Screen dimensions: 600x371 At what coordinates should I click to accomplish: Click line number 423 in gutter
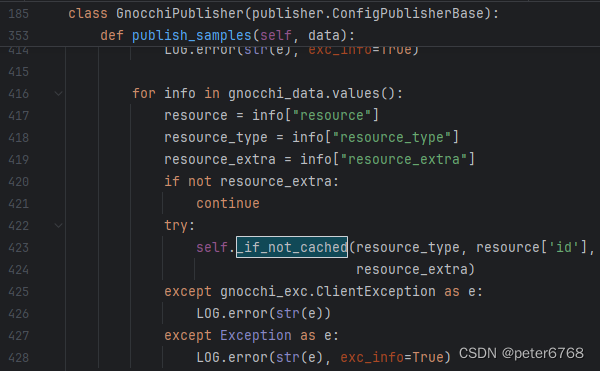(19, 247)
